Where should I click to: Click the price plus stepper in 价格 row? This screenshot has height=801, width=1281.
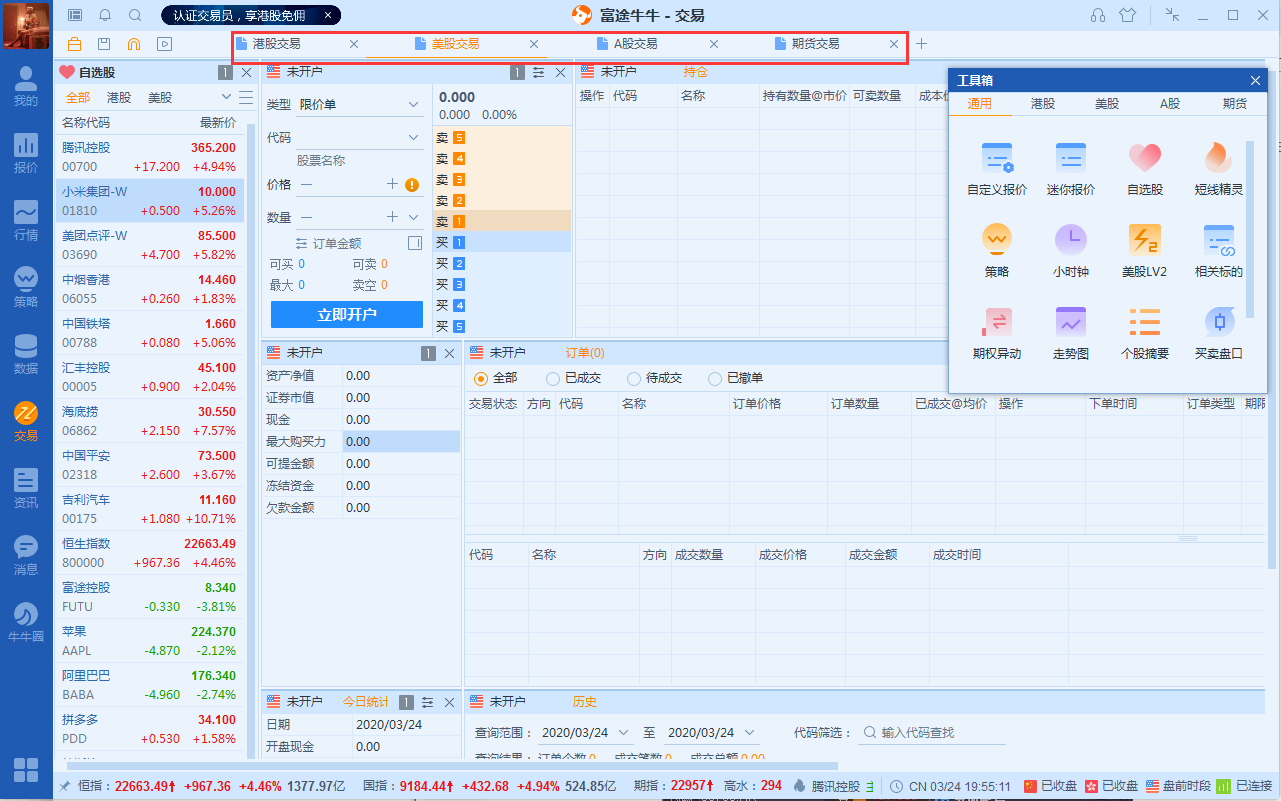coord(393,184)
